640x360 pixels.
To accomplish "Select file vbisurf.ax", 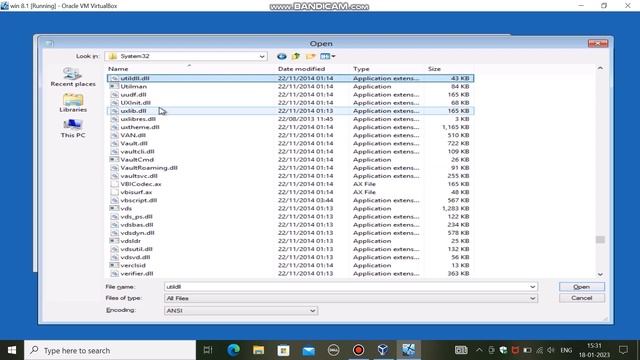I will coord(290,192).
